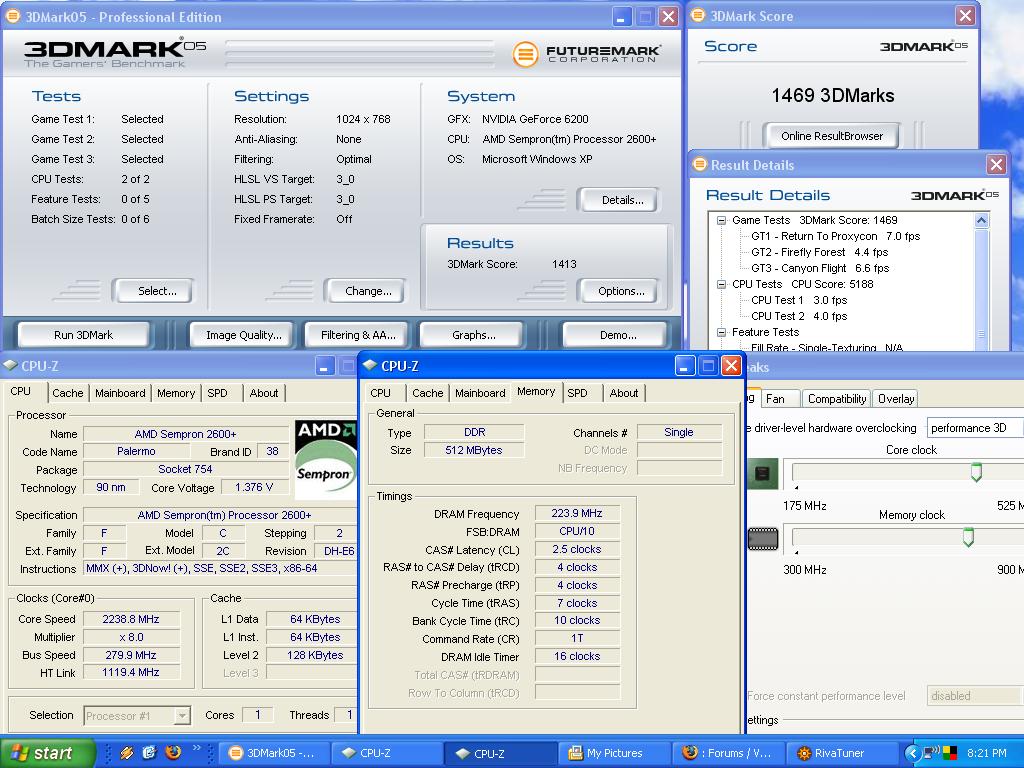Open performance 3D mode dropdown
Image resolution: width=1024 pixels, height=768 pixels.
click(974, 428)
